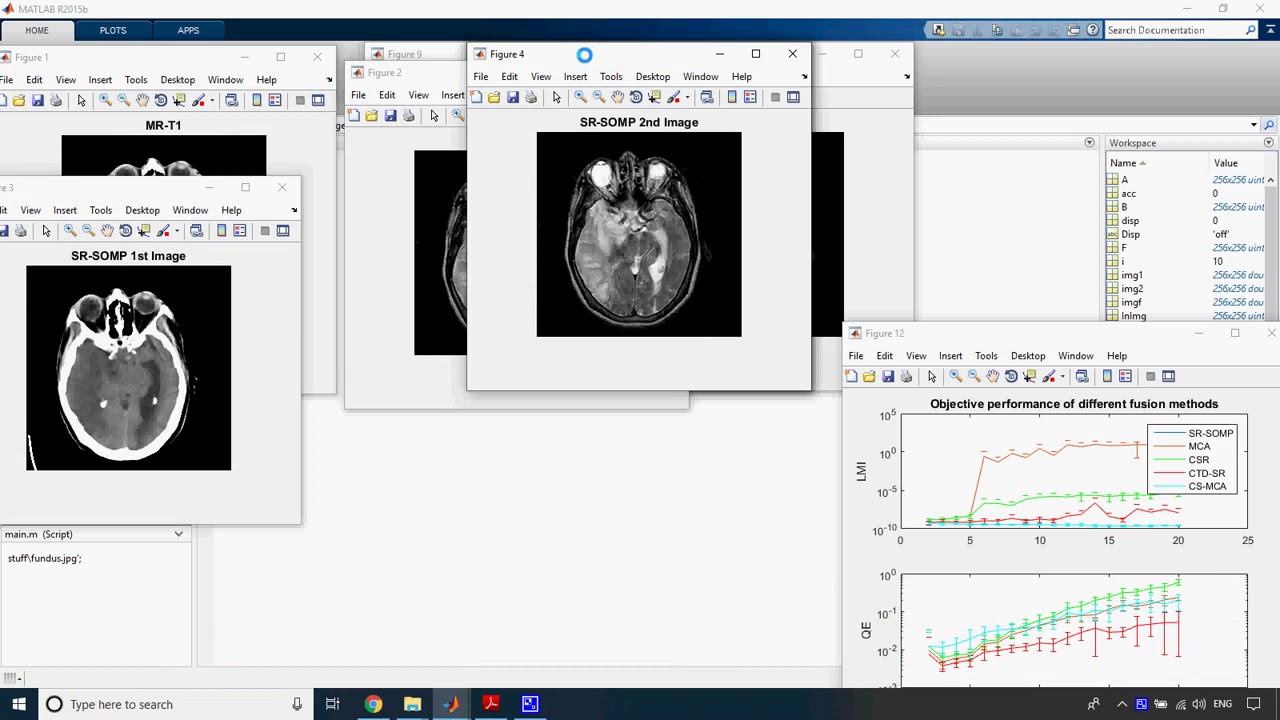Select Edit Plot arrow in Figure 4 toolbar
The image size is (1280, 720).
click(x=557, y=97)
